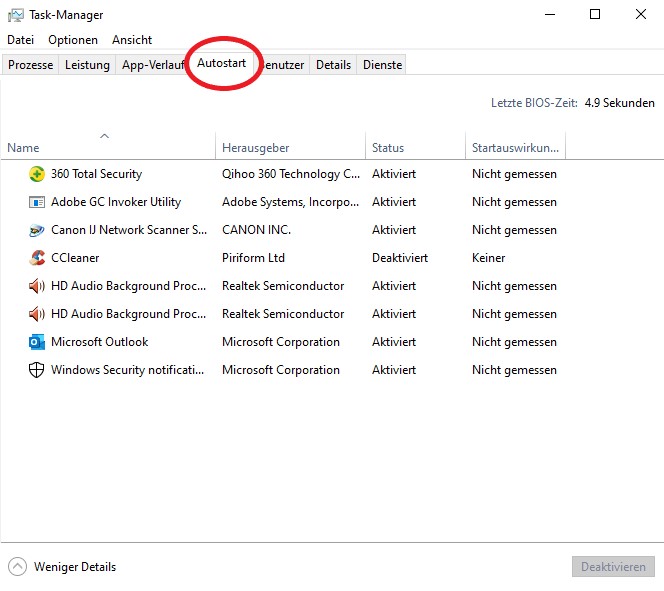Click the Piriform Ltd publisher cell

[x=253, y=258]
